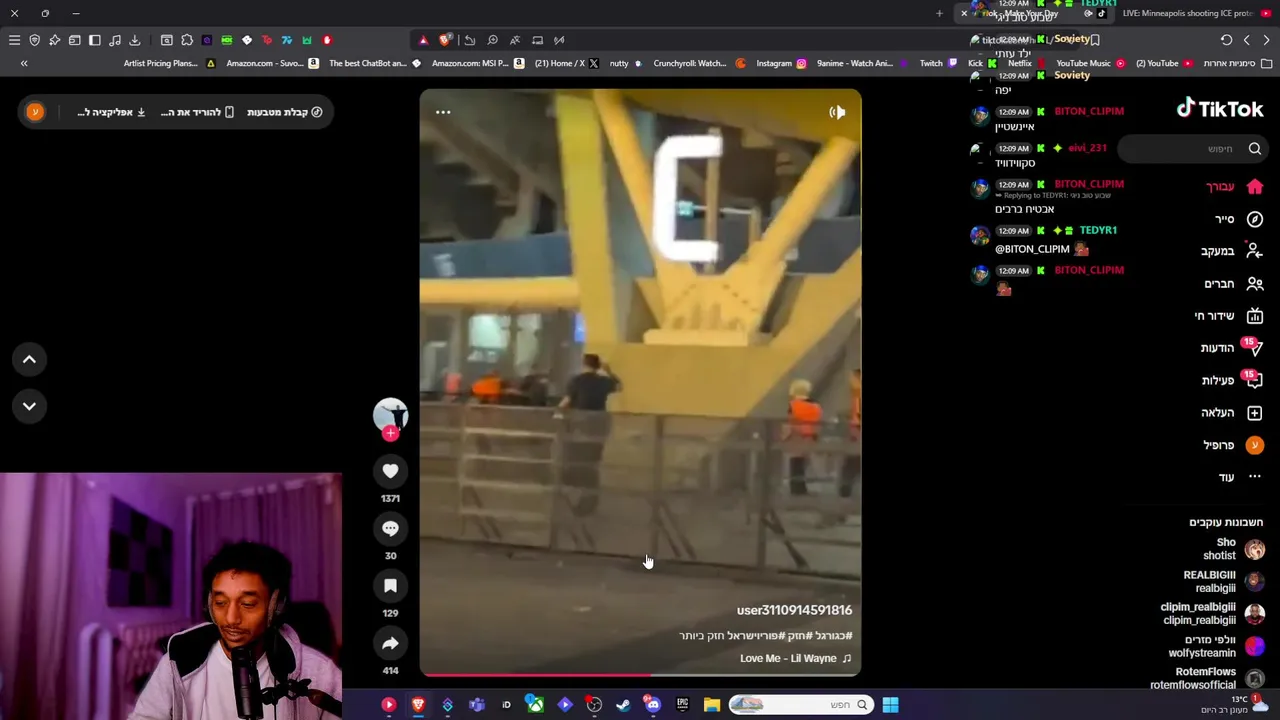Bookmark this page in address bar

click(x=1095, y=40)
